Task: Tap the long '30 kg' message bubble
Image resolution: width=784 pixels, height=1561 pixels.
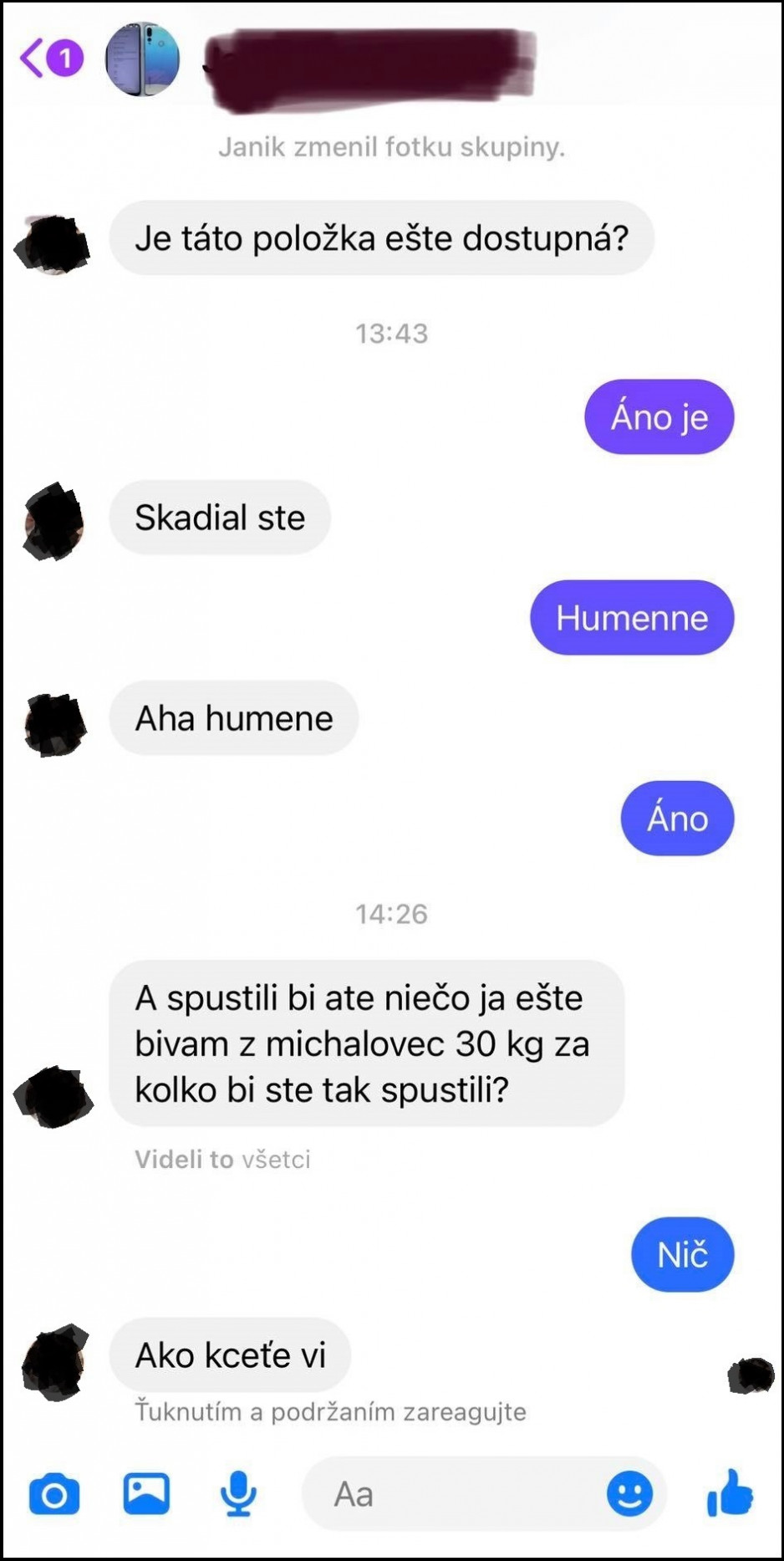Action: pos(367,1043)
